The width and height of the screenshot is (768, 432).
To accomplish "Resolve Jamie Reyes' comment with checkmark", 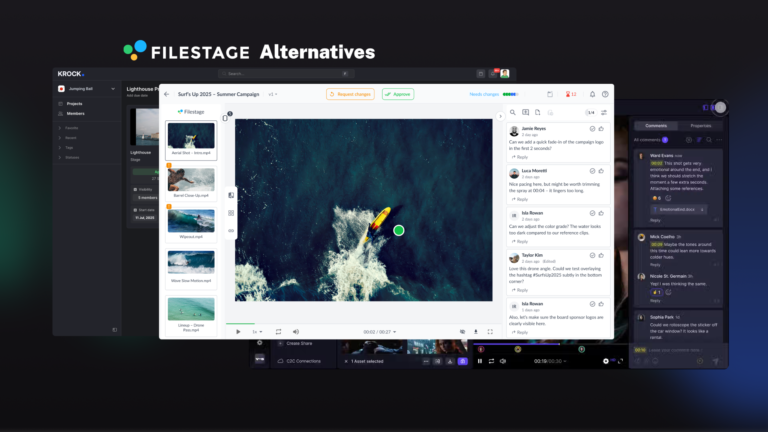I will (x=592, y=129).
